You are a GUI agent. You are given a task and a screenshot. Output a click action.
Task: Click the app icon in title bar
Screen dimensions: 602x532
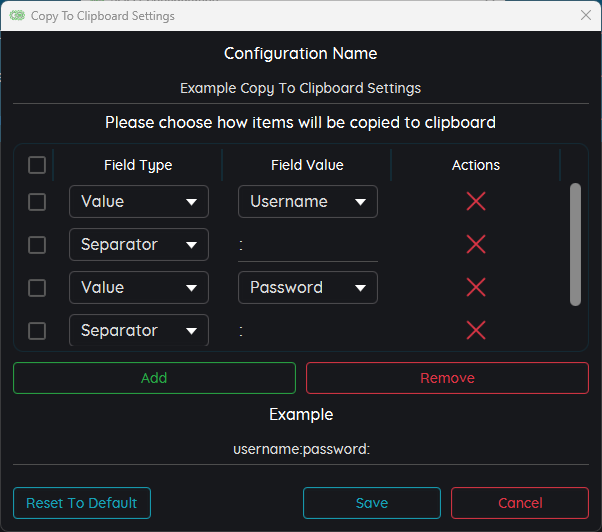pyautogui.click(x=17, y=16)
